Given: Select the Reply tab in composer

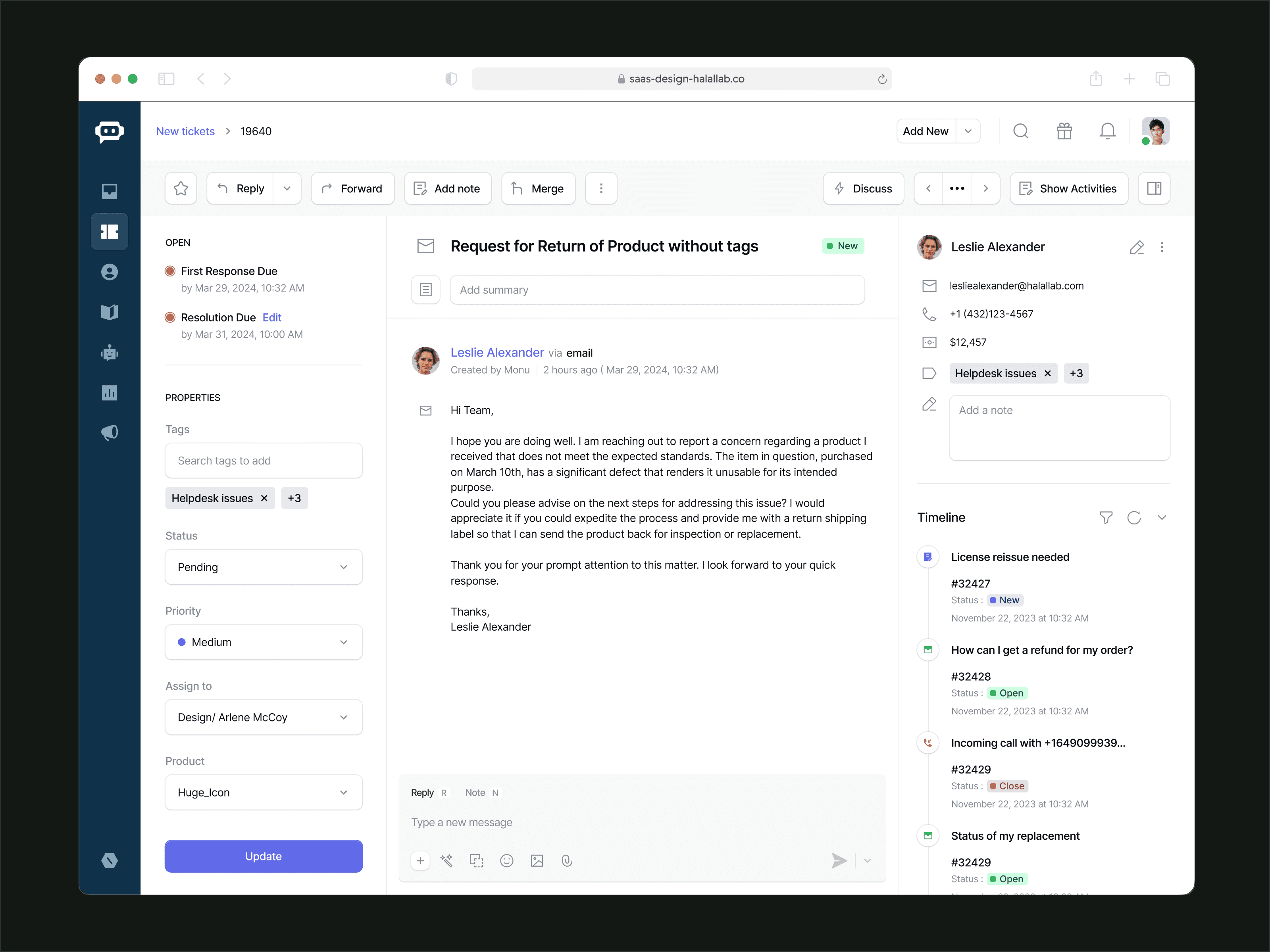Looking at the screenshot, I should coord(422,793).
